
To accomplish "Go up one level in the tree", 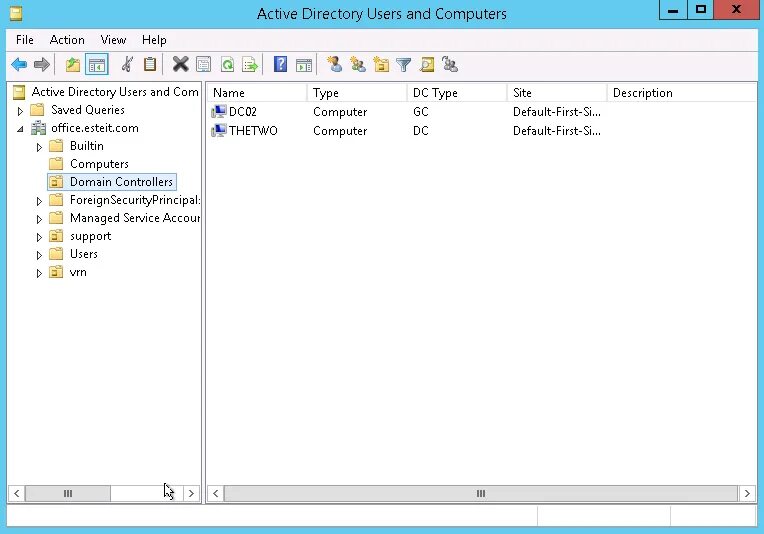I will tap(73, 64).
